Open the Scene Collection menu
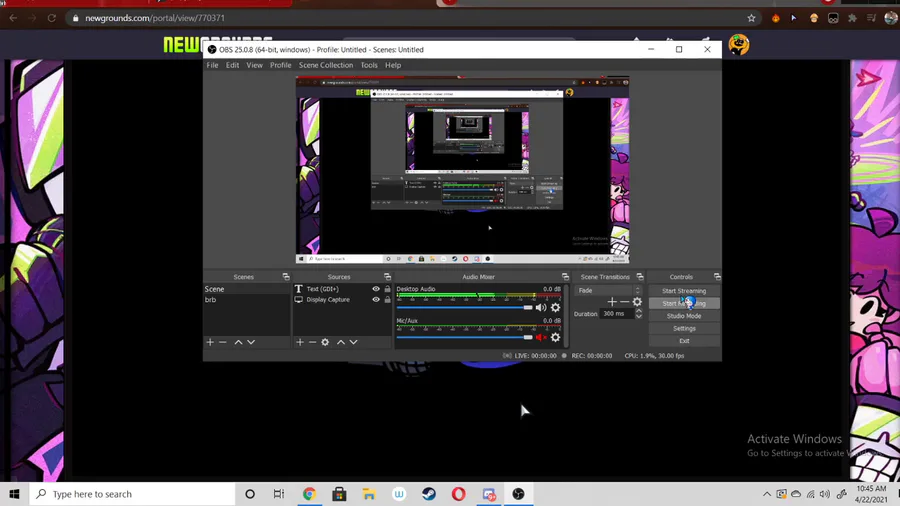 [326, 65]
